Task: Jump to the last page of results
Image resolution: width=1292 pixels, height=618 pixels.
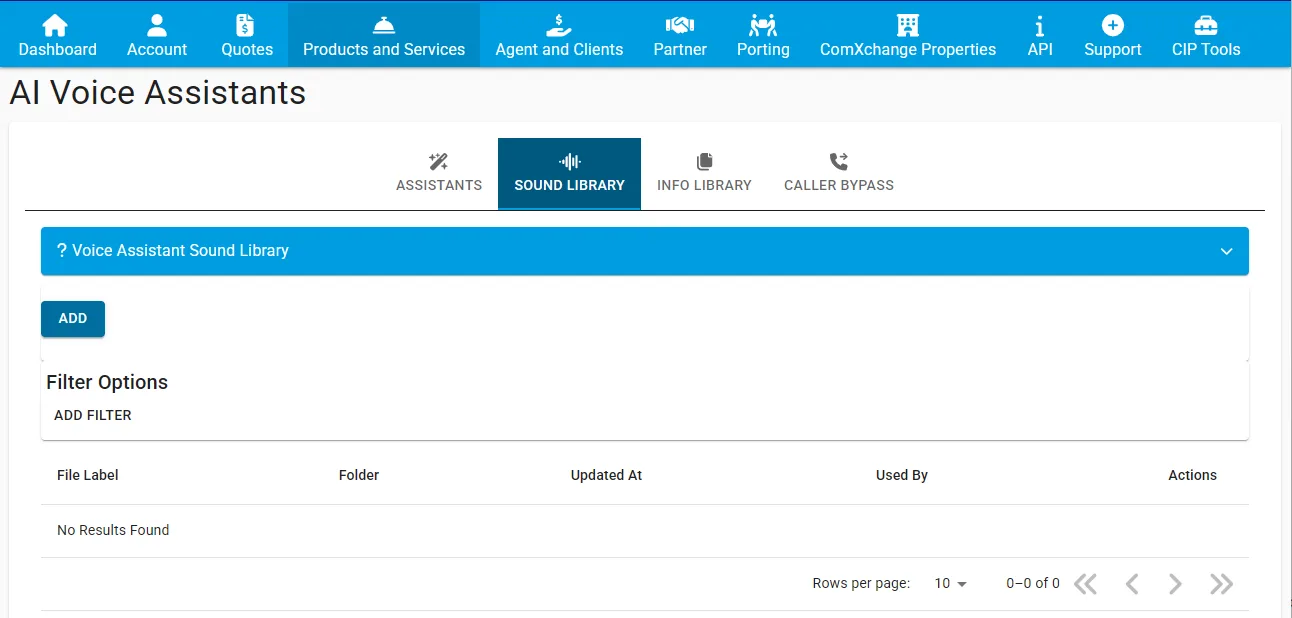Action: coord(1221,584)
